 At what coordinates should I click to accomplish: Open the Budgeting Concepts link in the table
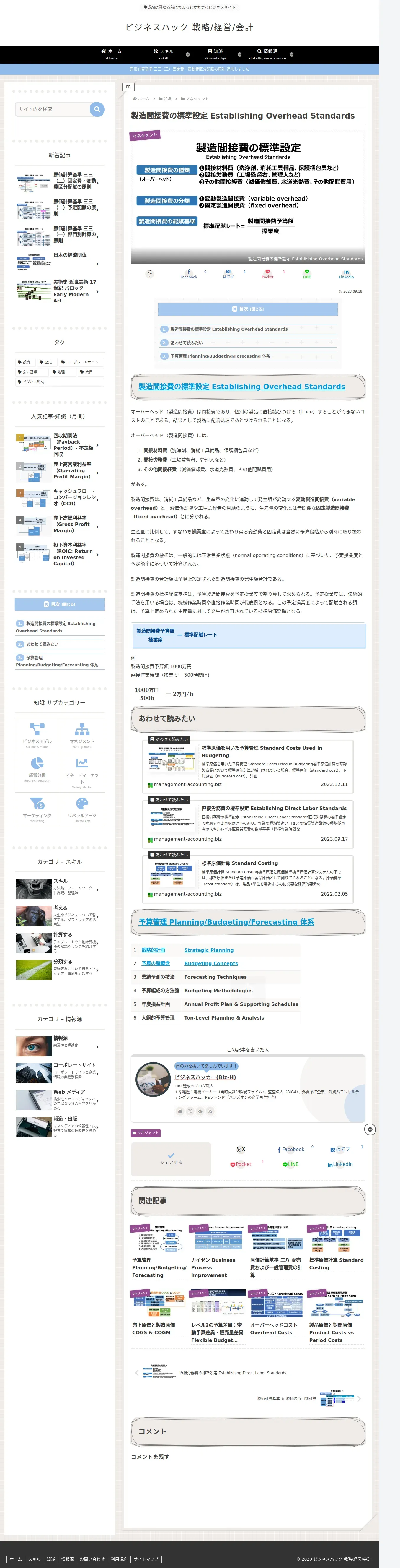point(211,963)
